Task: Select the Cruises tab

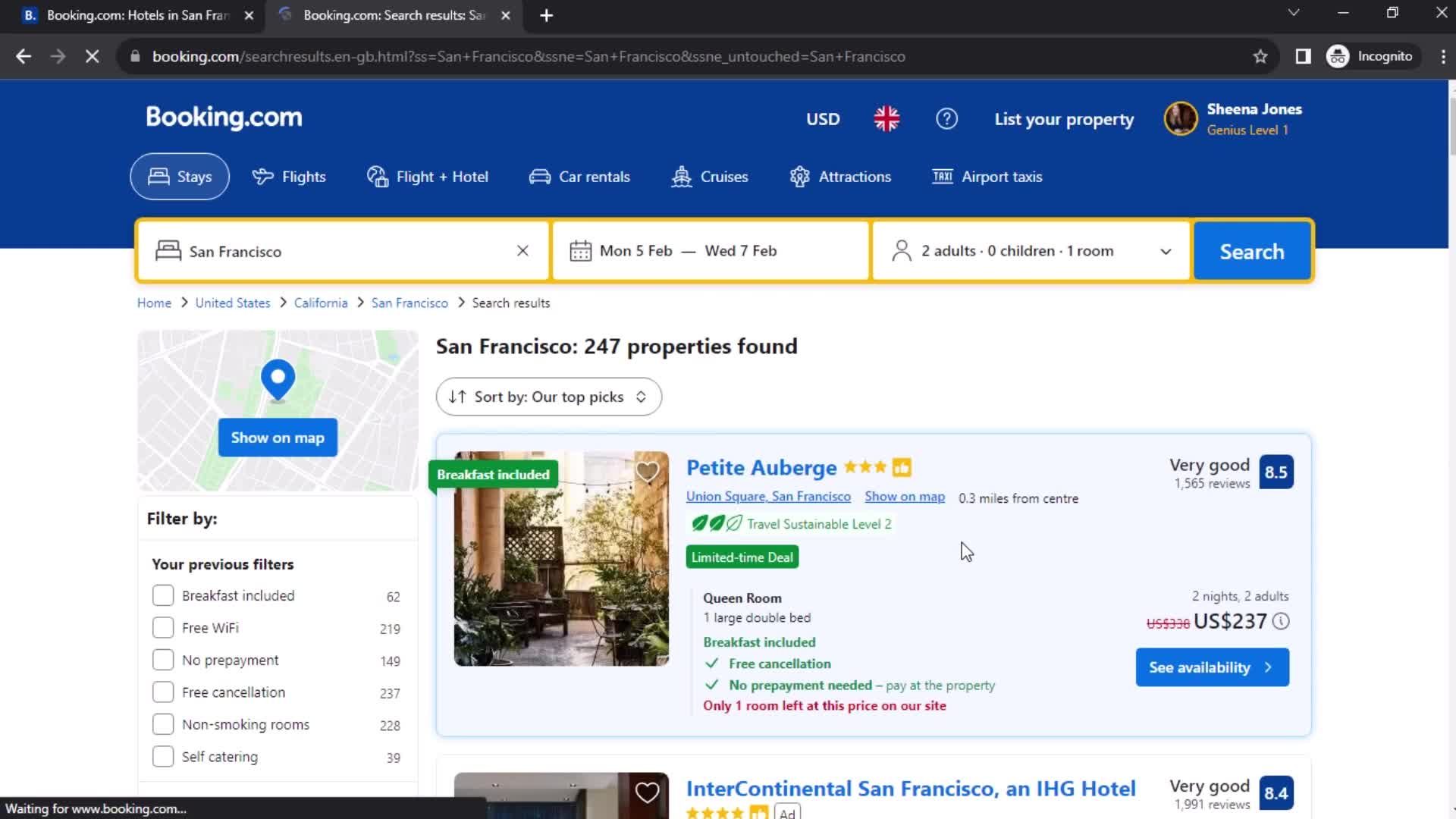Action: tap(710, 177)
